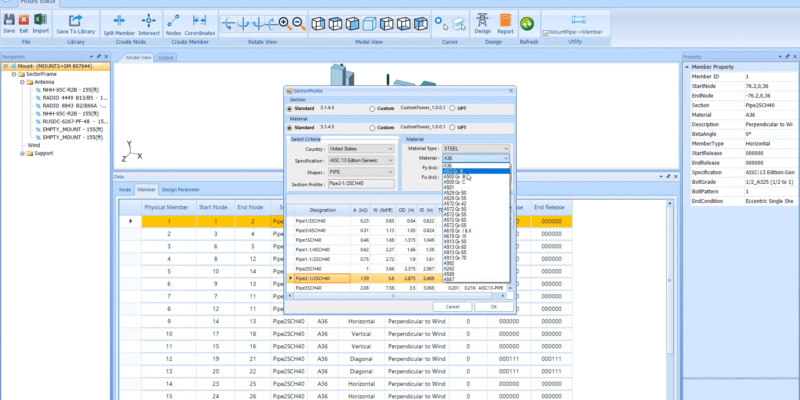Click the green Refresh icon
The height and width of the screenshot is (400, 800).
(527, 23)
